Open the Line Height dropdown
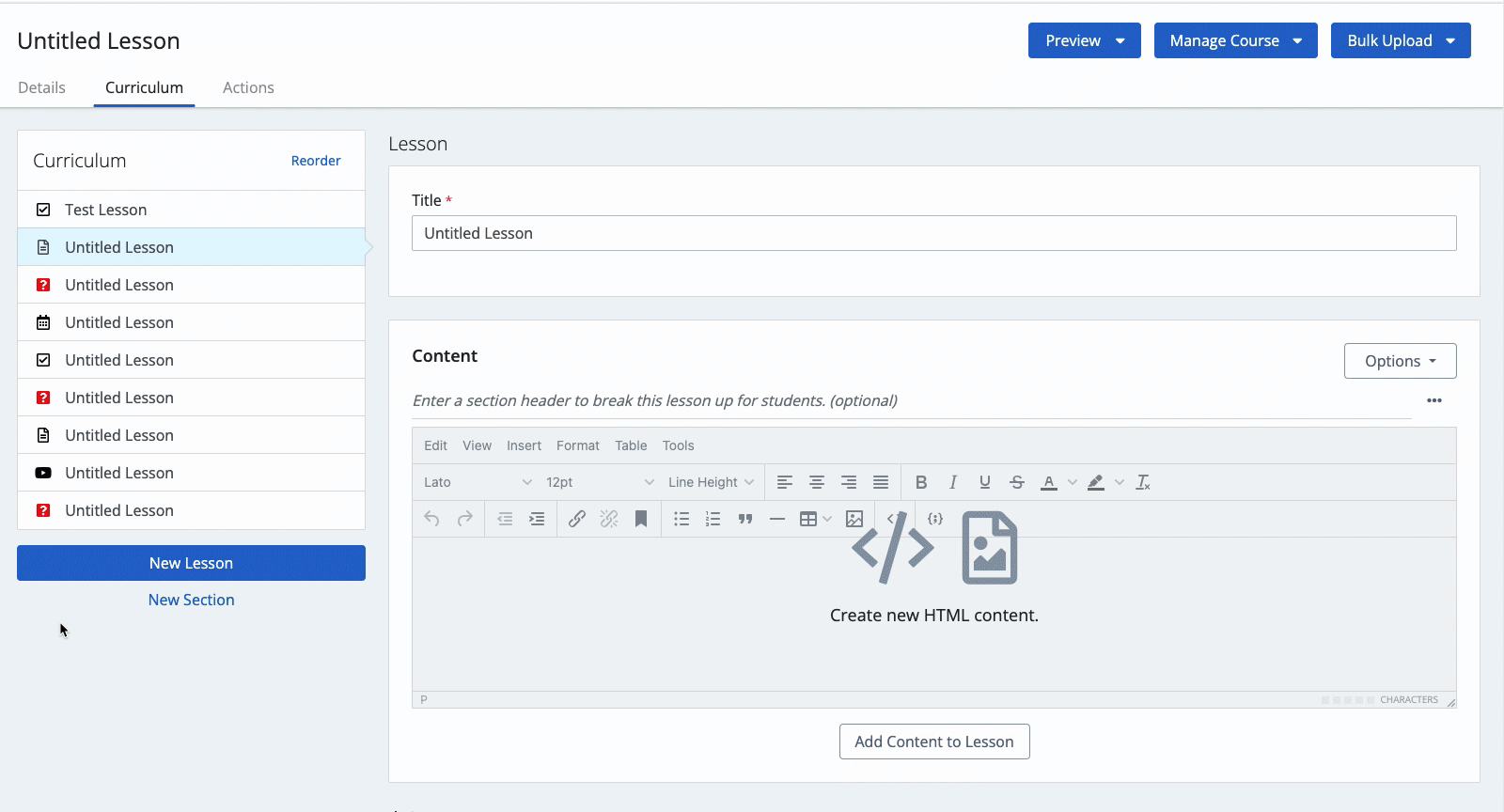 click(711, 482)
